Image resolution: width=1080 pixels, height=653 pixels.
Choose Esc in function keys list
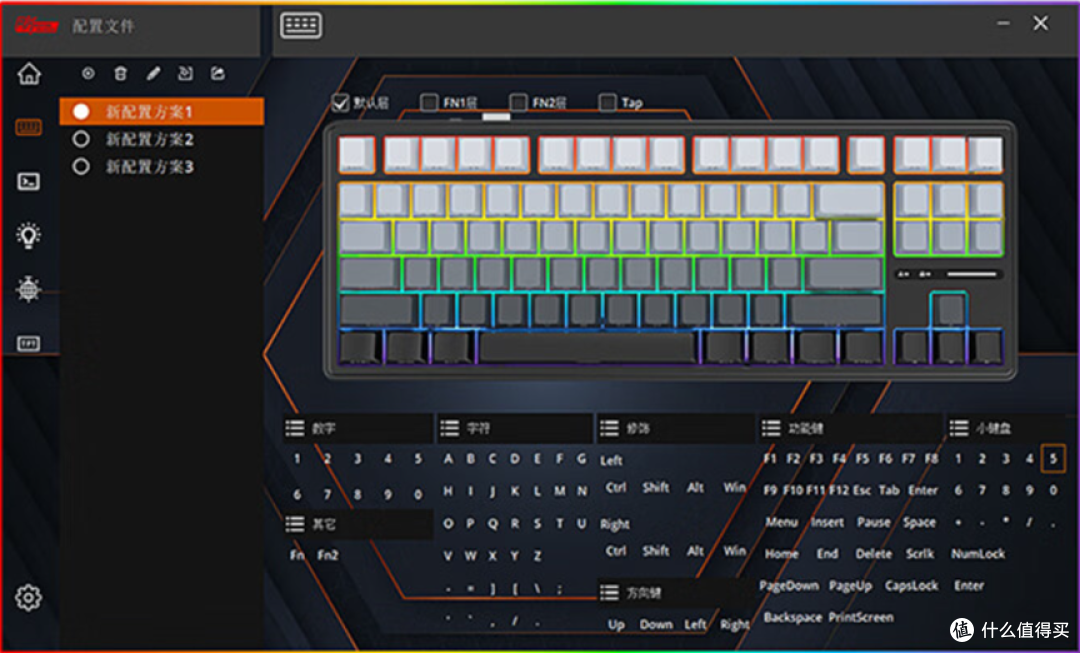[x=862, y=490]
